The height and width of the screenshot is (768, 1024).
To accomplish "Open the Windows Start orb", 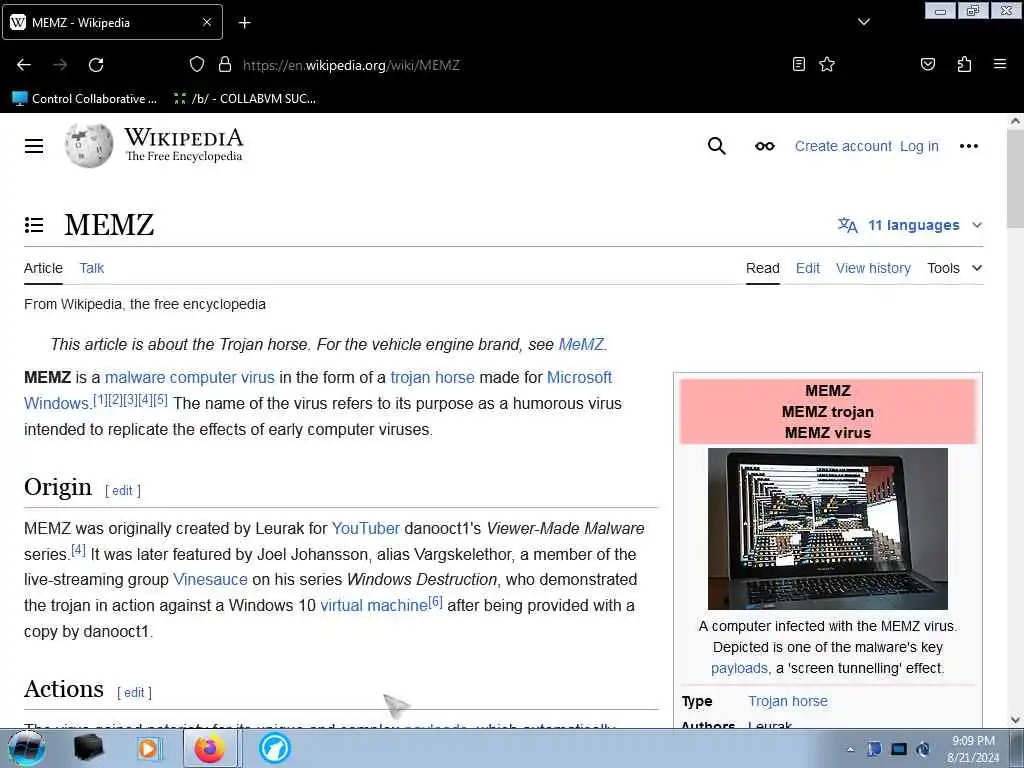I will coord(26,748).
